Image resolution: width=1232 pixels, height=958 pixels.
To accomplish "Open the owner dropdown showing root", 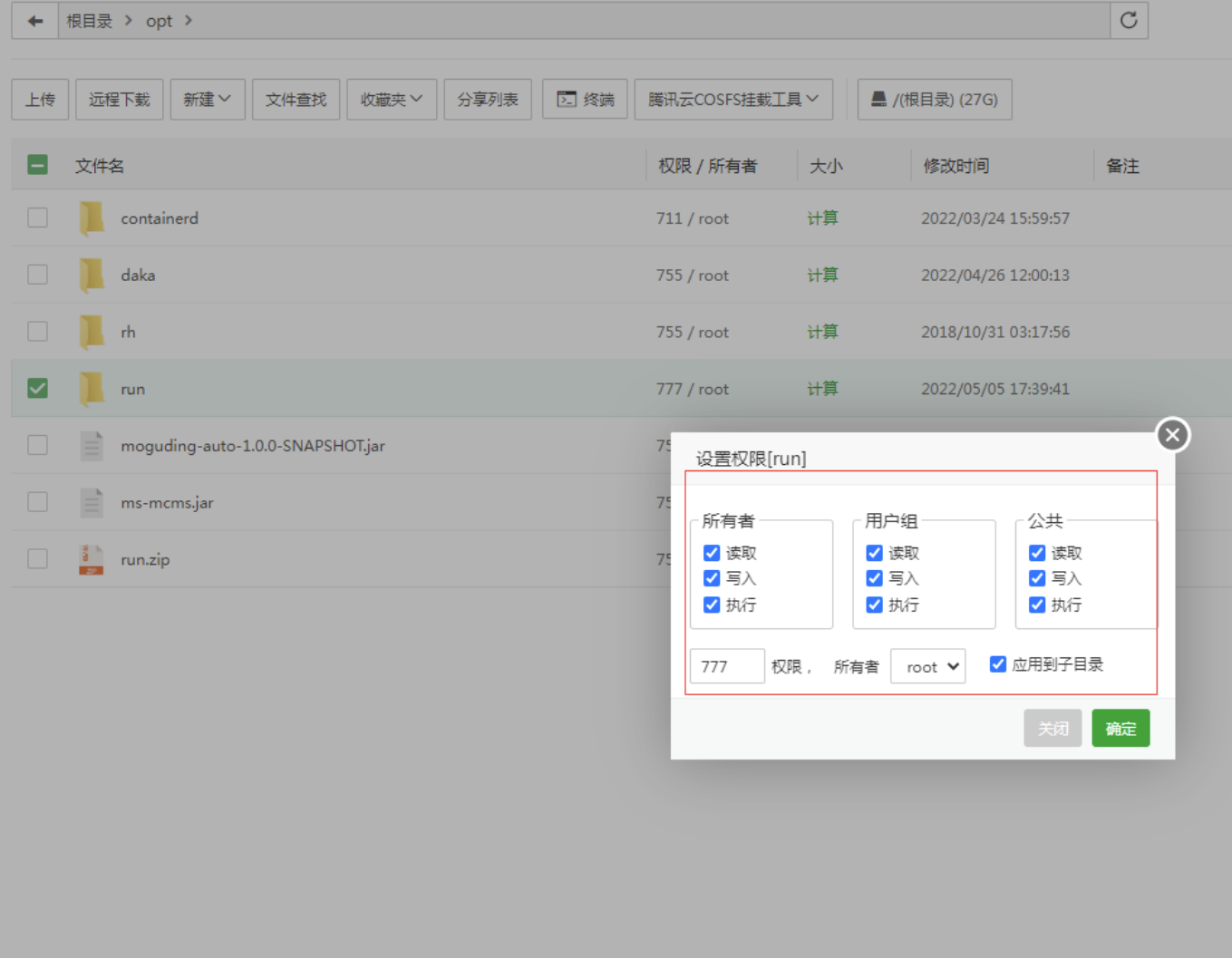I will pos(928,667).
